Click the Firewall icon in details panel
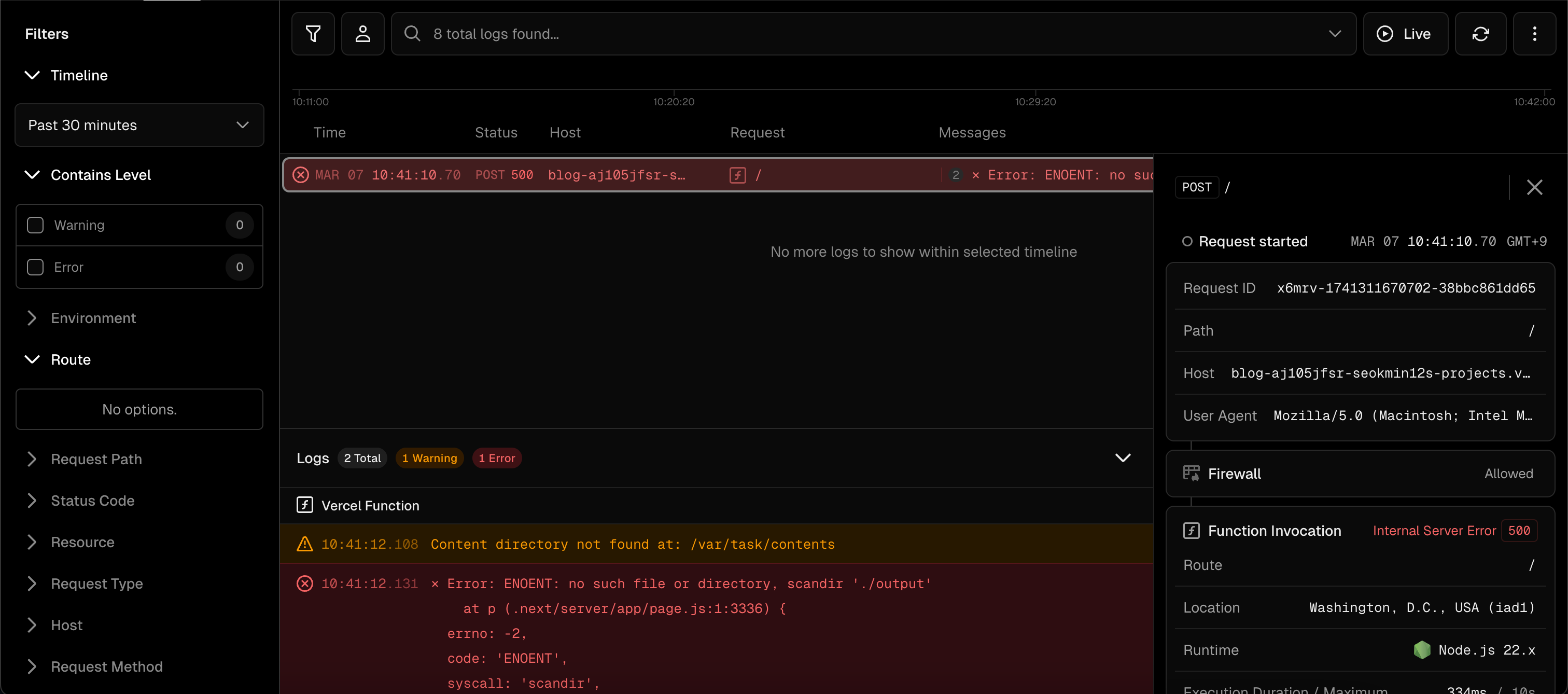Viewport: 1568px width, 694px height. 1191,474
